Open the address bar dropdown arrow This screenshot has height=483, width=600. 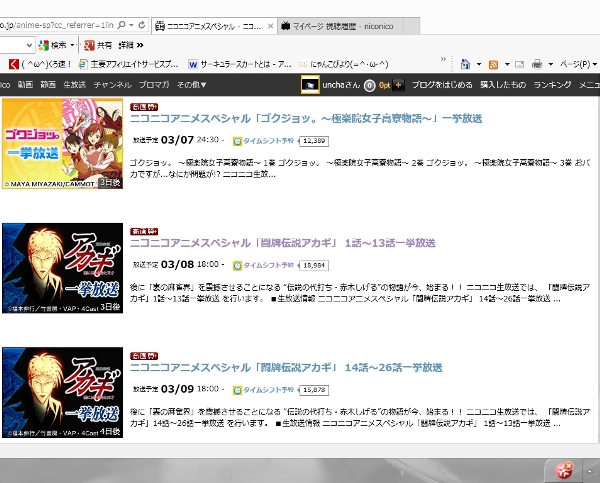131,25
